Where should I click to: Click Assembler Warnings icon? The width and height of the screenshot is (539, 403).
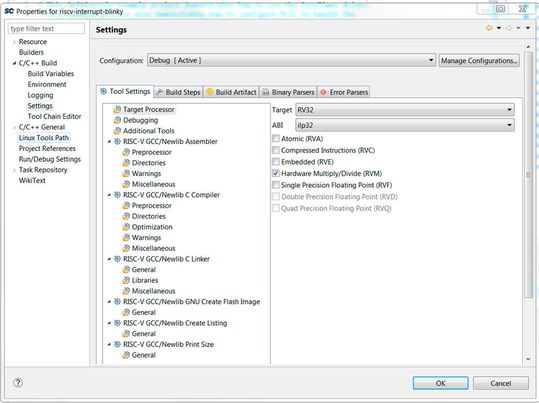126,173
